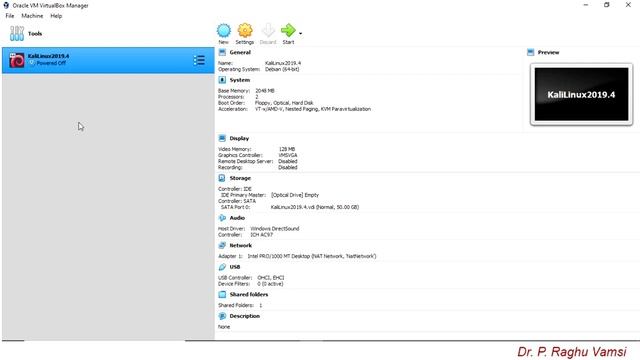The width and height of the screenshot is (640, 360).
Task: Open the Audio settings heading link
Action: coord(237,218)
